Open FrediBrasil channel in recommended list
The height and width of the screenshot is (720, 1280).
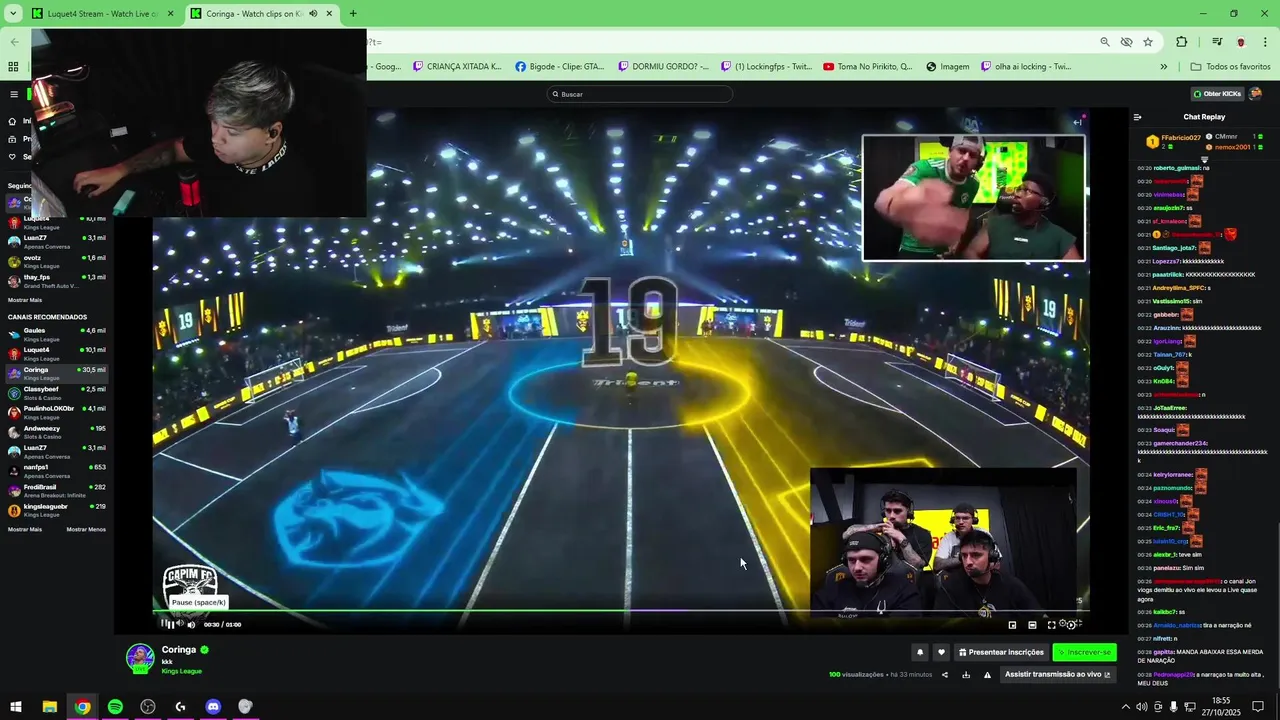coord(57,491)
